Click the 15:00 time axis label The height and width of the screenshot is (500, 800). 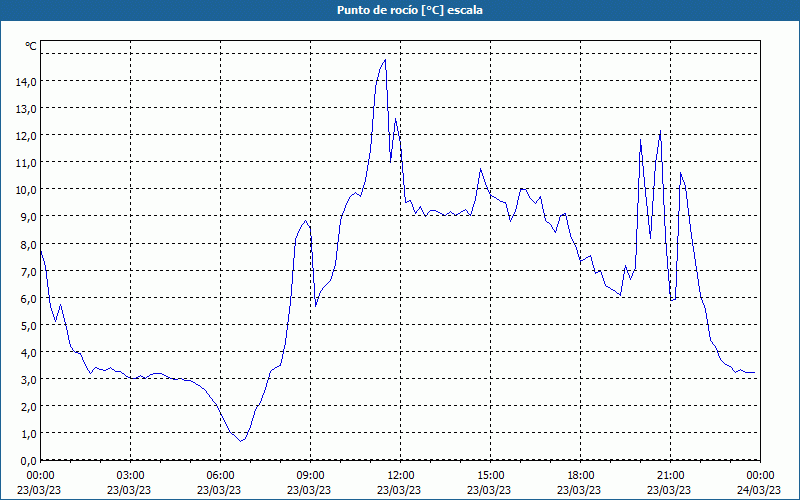pyautogui.click(x=491, y=476)
